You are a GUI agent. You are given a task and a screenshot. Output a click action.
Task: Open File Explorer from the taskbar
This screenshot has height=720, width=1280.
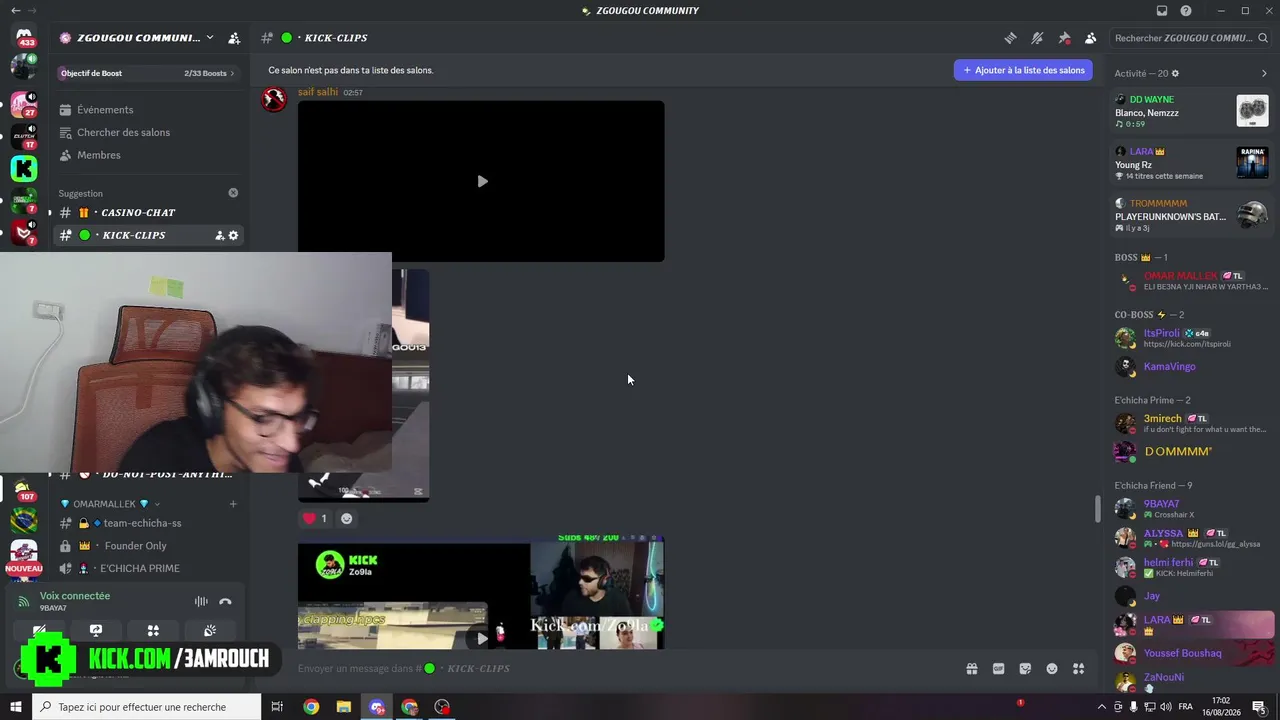click(344, 707)
